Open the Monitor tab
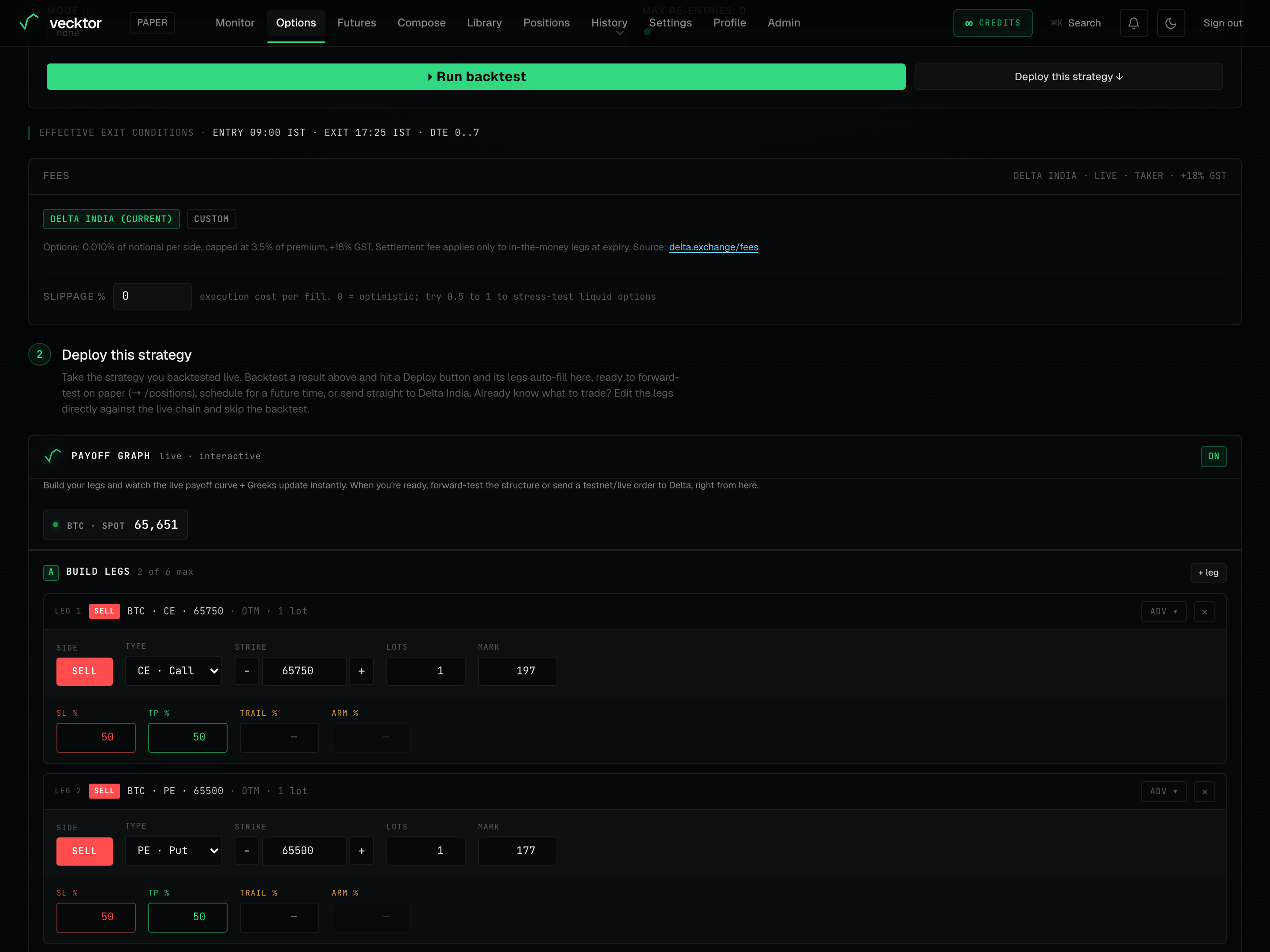Image resolution: width=1270 pixels, height=952 pixels. [x=235, y=23]
